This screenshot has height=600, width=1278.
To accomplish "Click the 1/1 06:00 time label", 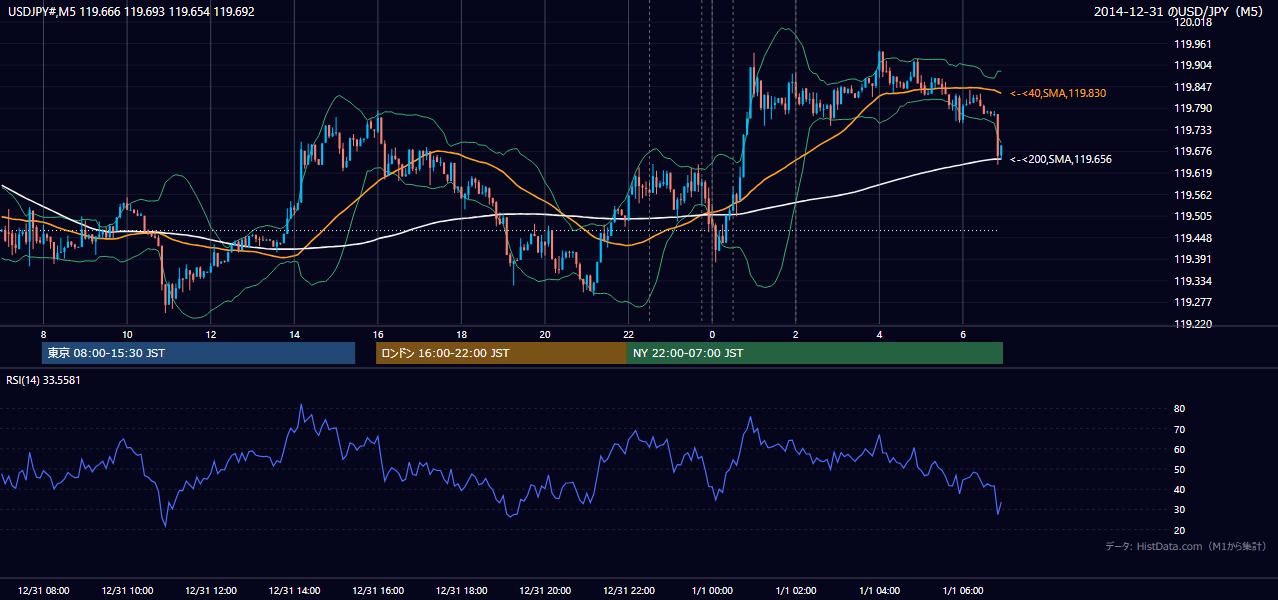I will point(962,591).
